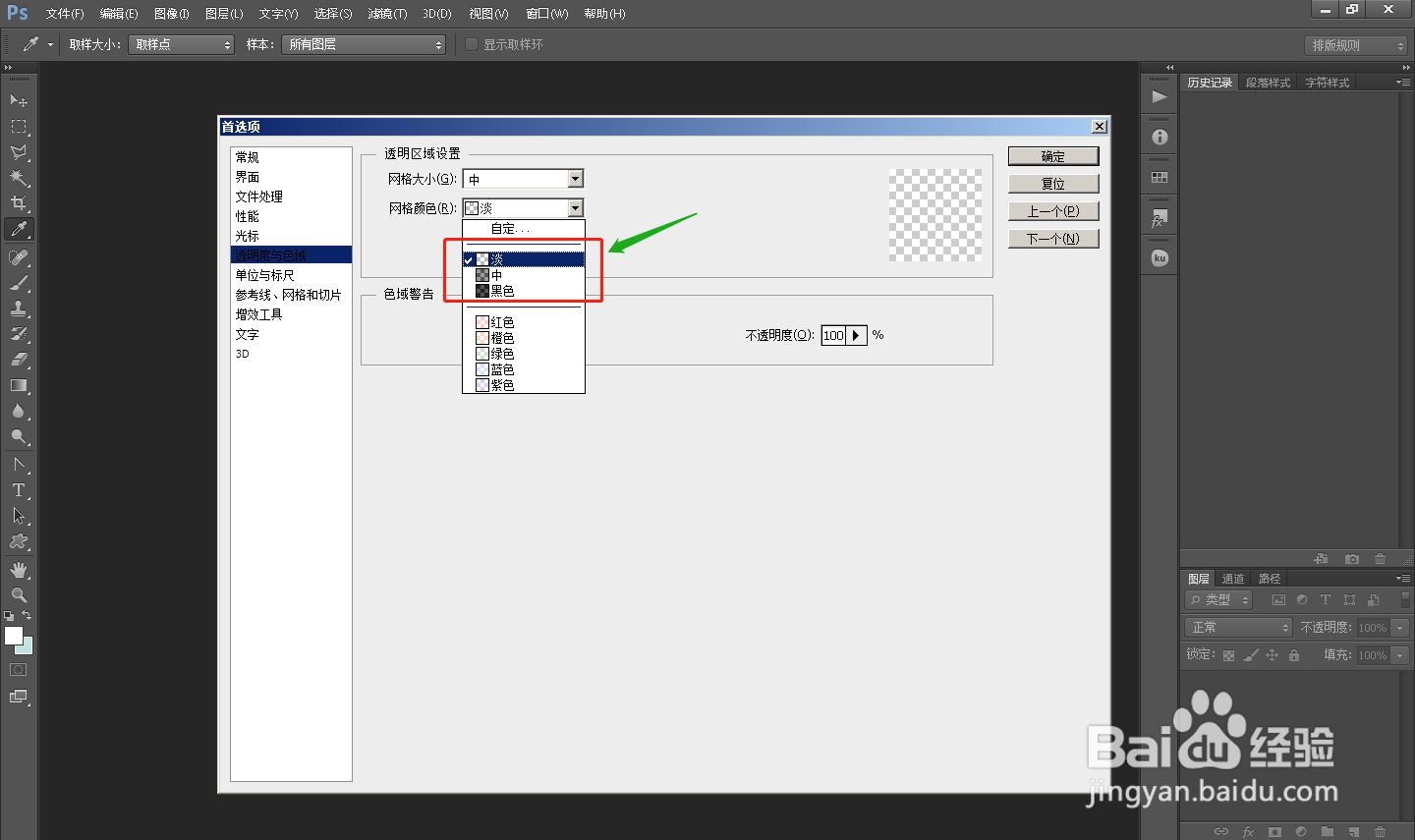Image resolution: width=1415 pixels, height=840 pixels.
Task: Select the Zoom tool
Action: pyautogui.click(x=19, y=595)
